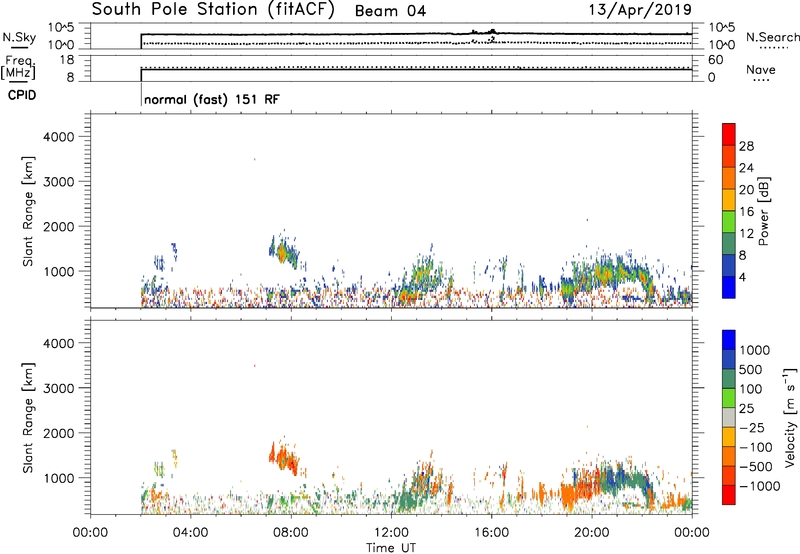Click the 'Beam 04' label
800x554 pixels.
tap(390, 11)
